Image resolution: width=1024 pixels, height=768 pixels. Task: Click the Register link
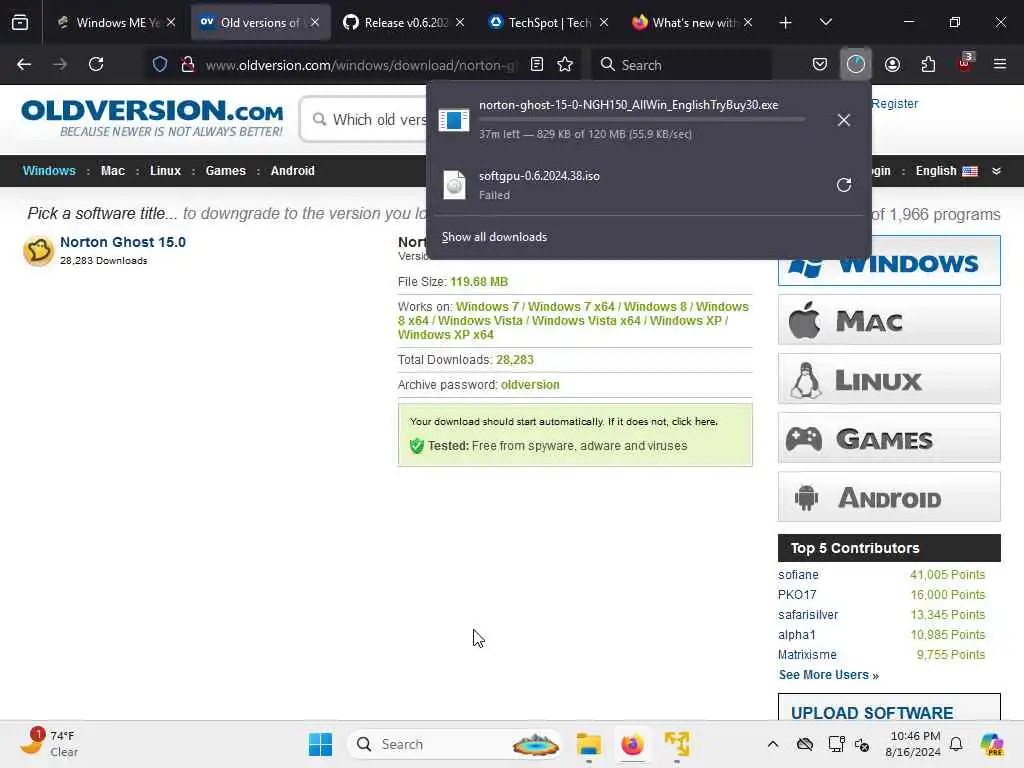[x=895, y=104]
